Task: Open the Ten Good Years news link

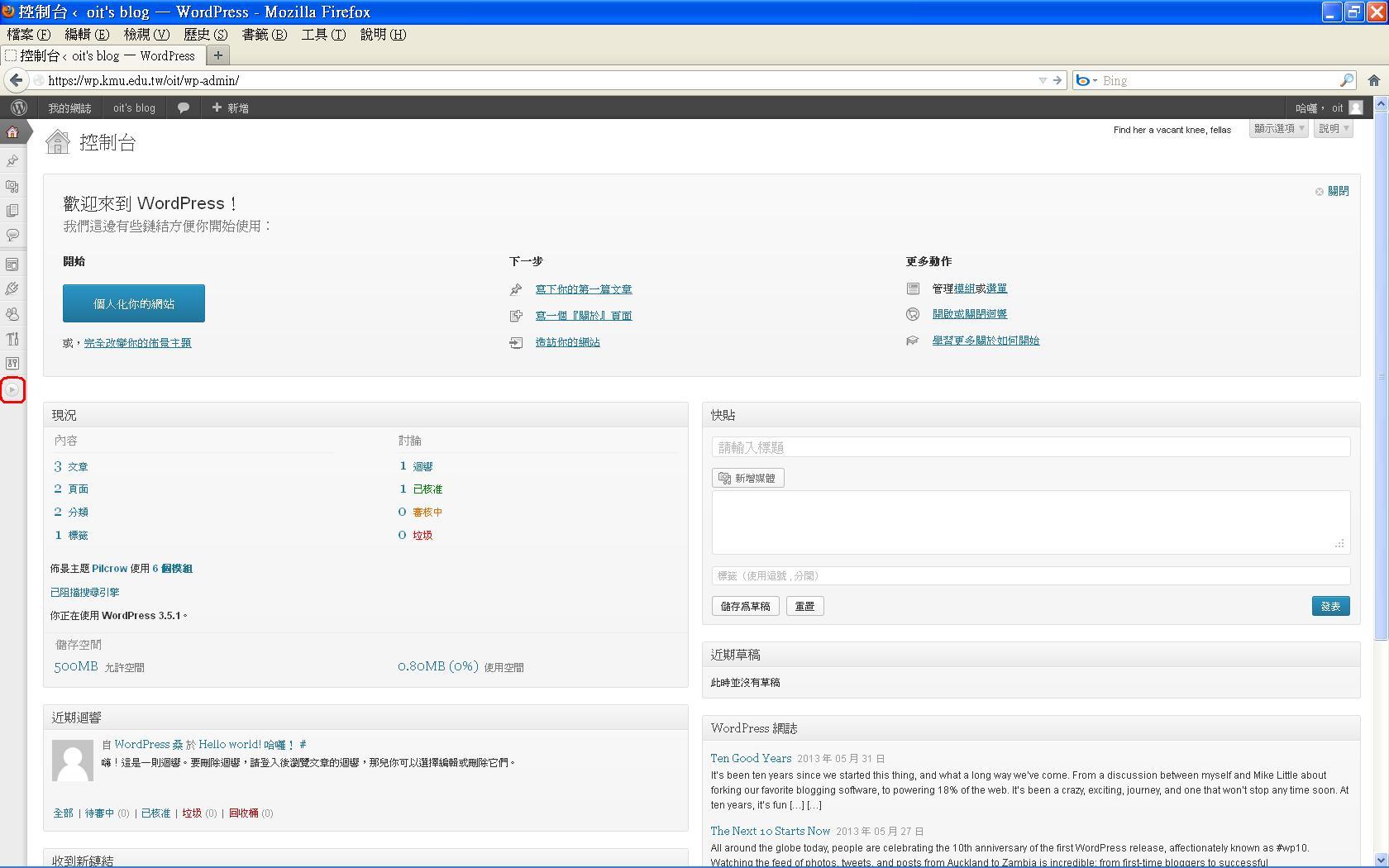Action: click(x=751, y=758)
